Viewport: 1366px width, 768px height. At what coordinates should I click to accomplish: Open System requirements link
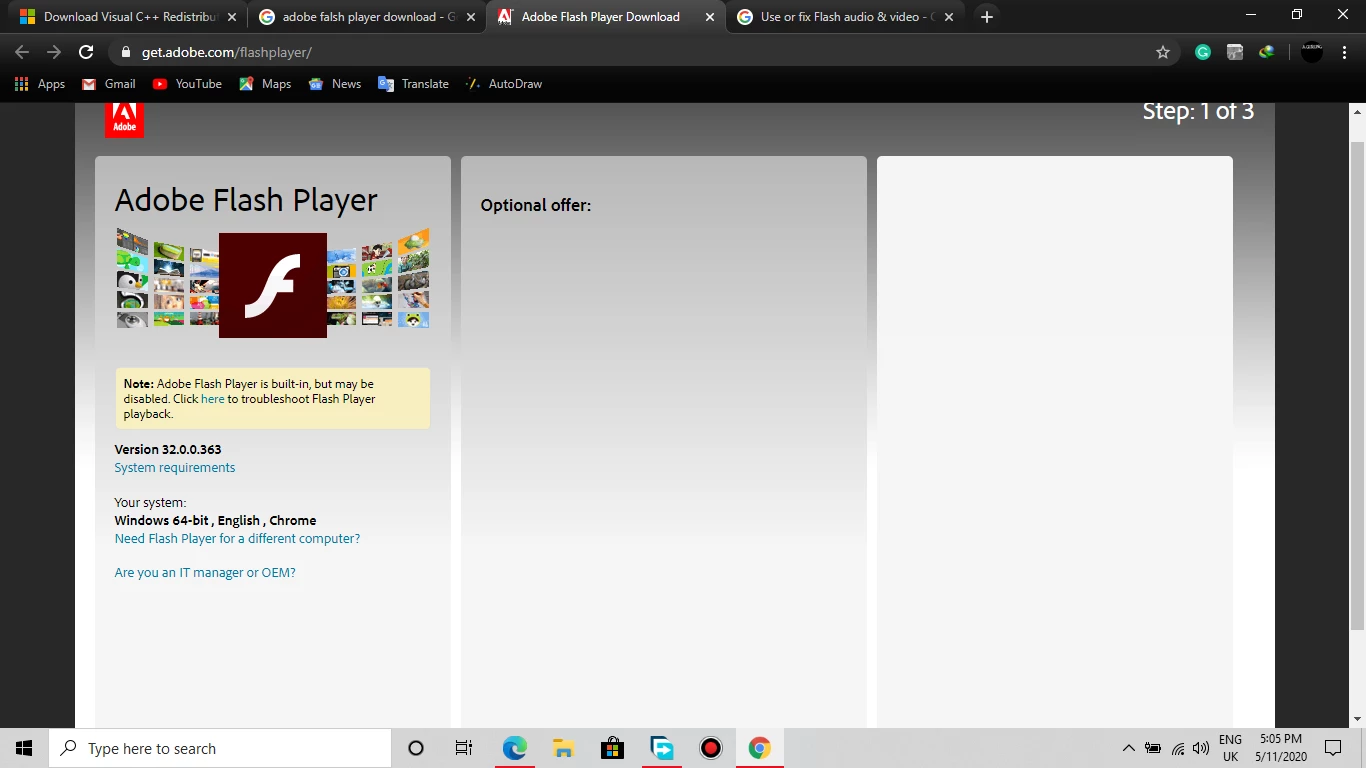[x=175, y=468]
